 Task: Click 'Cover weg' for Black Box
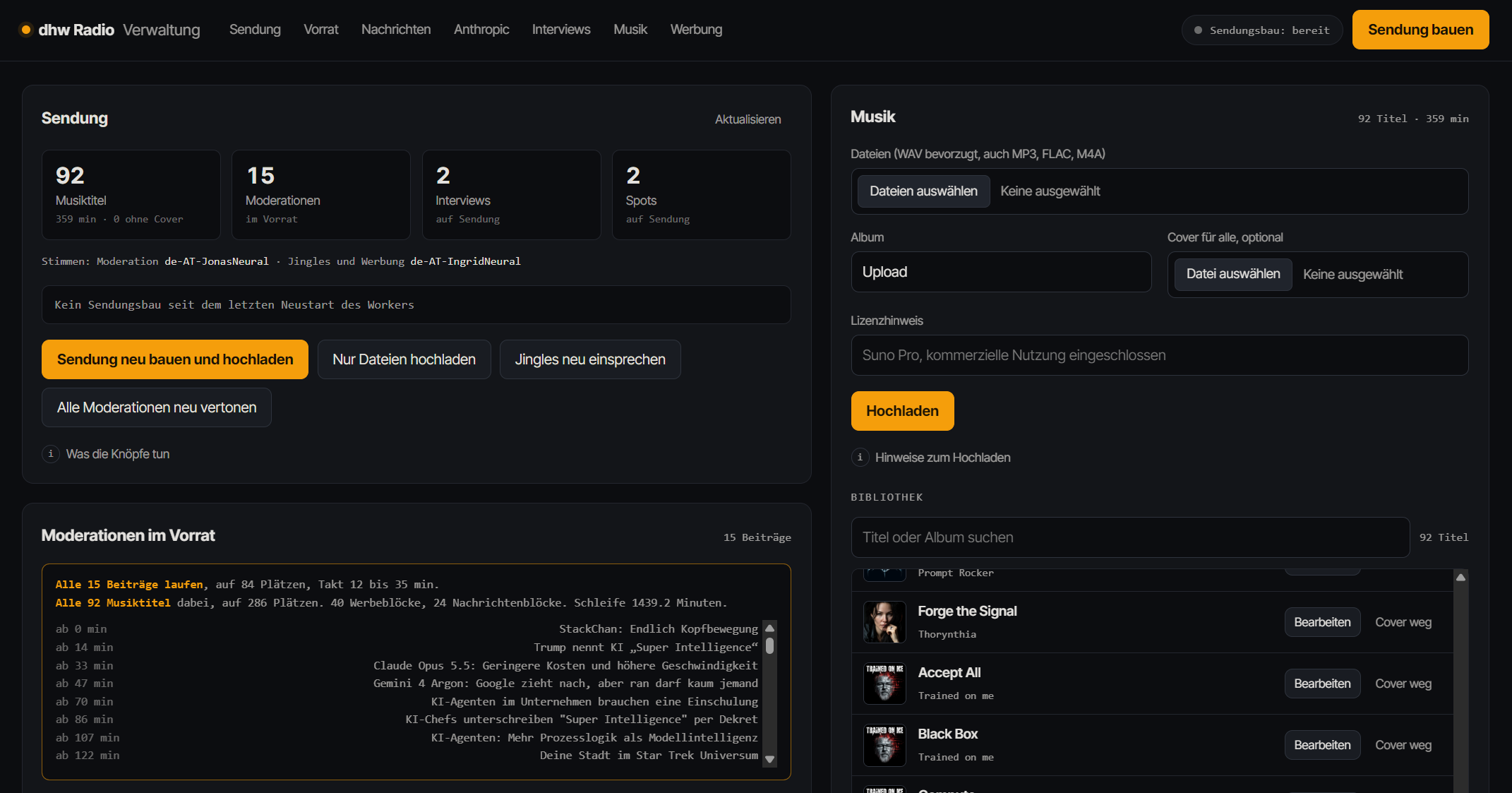pyautogui.click(x=1403, y=745)
